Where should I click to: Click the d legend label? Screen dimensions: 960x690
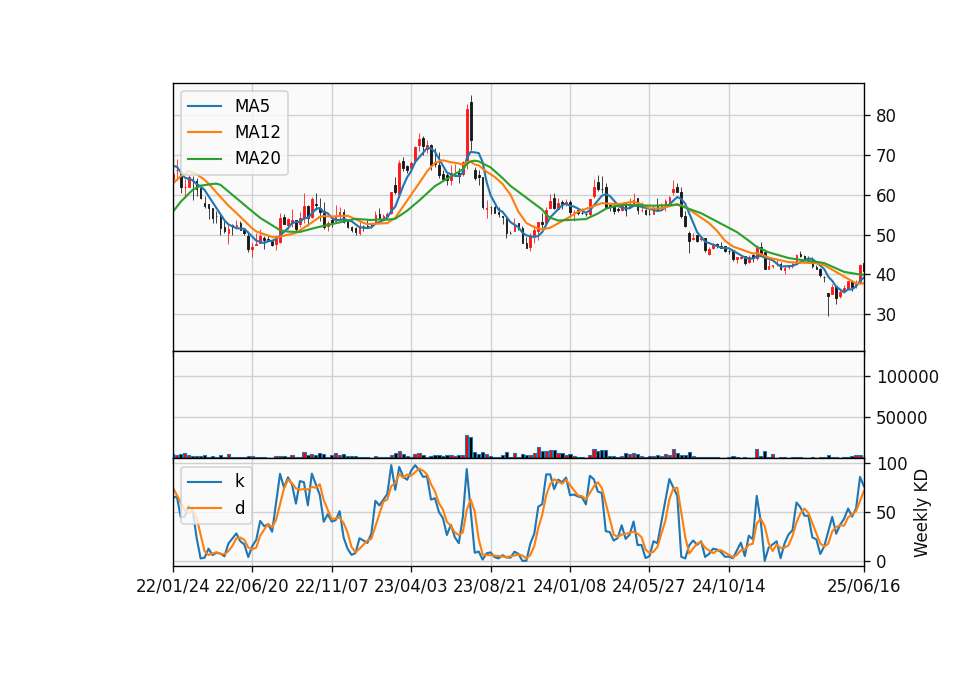pos(240,508)
